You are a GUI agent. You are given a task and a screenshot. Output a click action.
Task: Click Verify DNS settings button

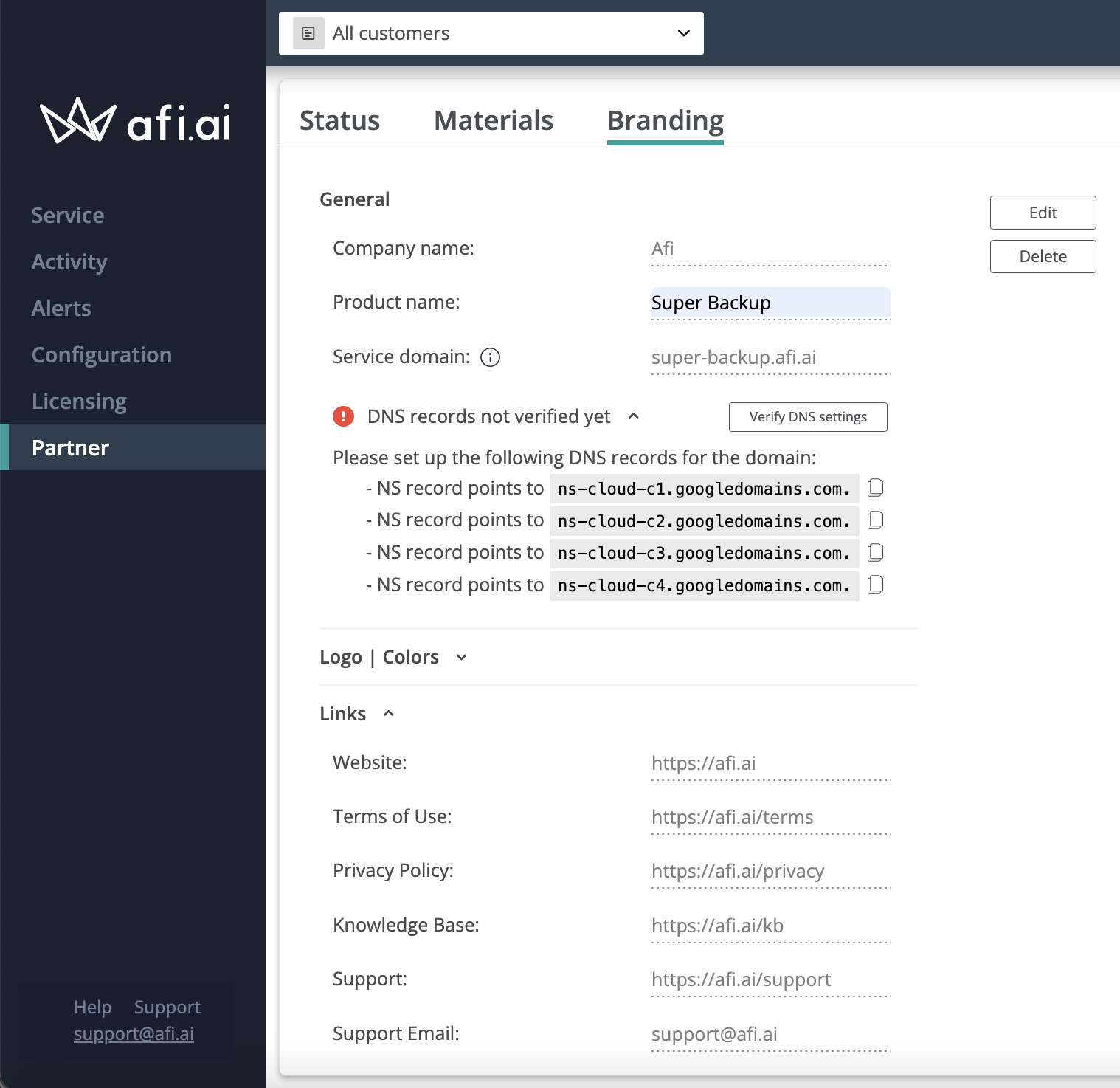pos(808,417)
